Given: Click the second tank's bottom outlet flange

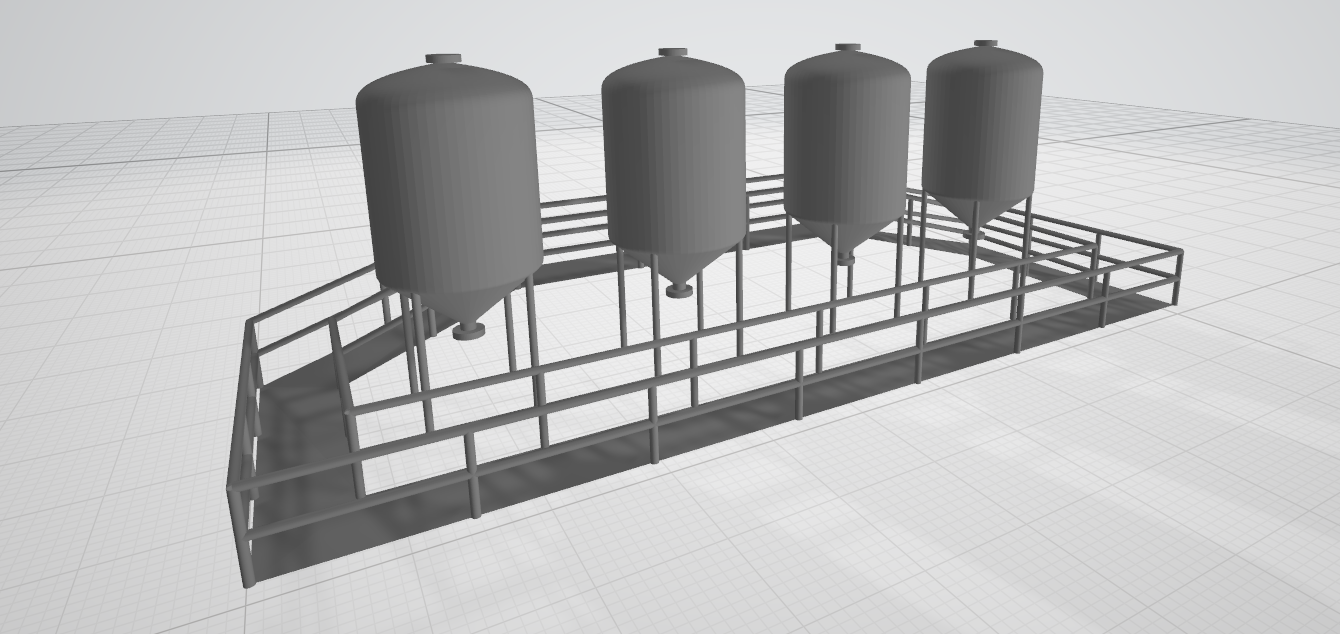Looking at the screenshot, I should [x=678, y=290].
